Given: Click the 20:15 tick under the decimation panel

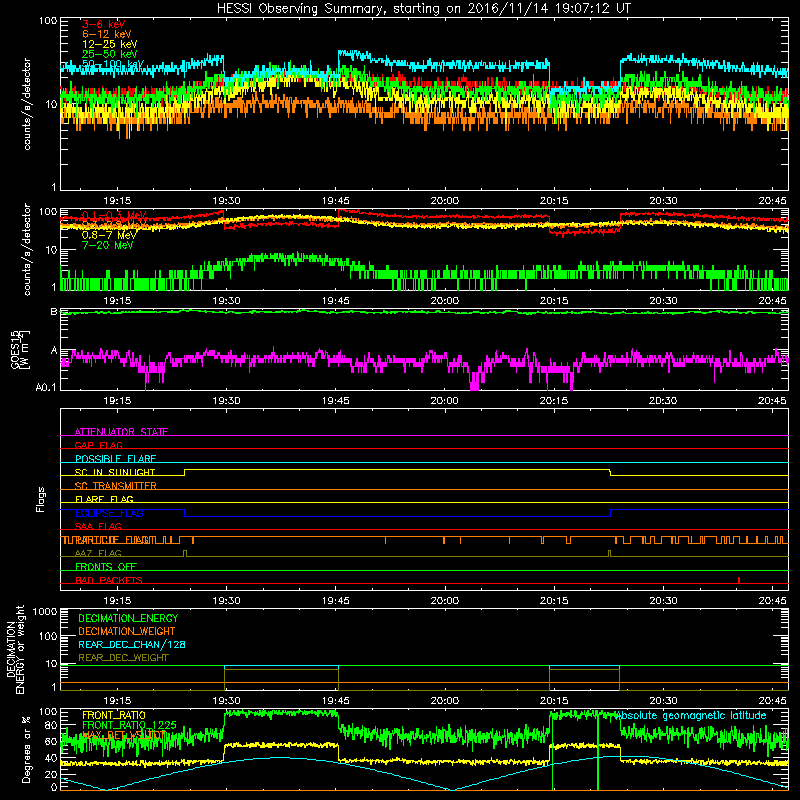Looking at the screenshot, I should tap(554, 701).
